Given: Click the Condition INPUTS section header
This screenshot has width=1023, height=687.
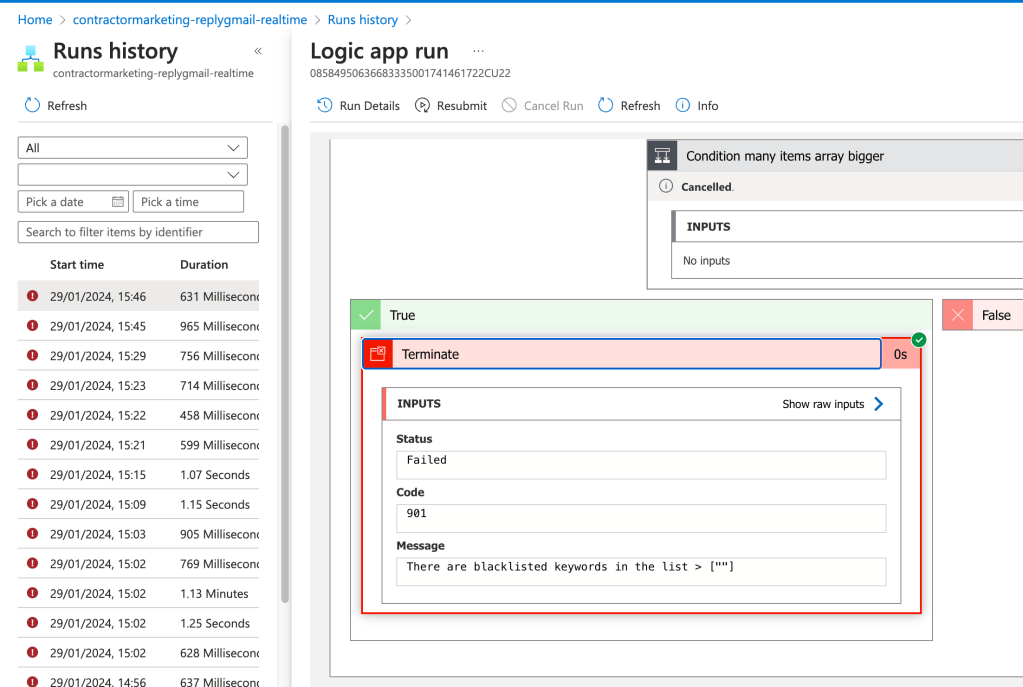Looking at the screenshot, I should coord(848,226).
